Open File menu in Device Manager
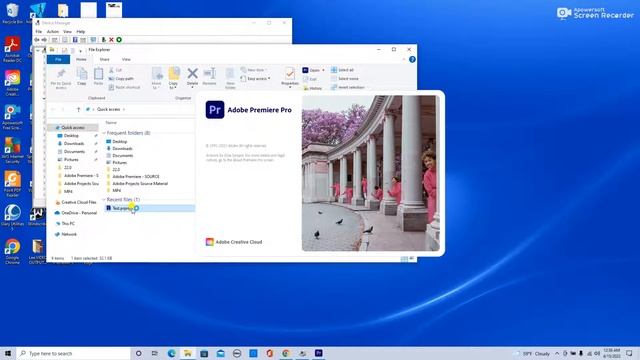The height and width of the screenshot is (360, 640). click(x=39, y=31)
